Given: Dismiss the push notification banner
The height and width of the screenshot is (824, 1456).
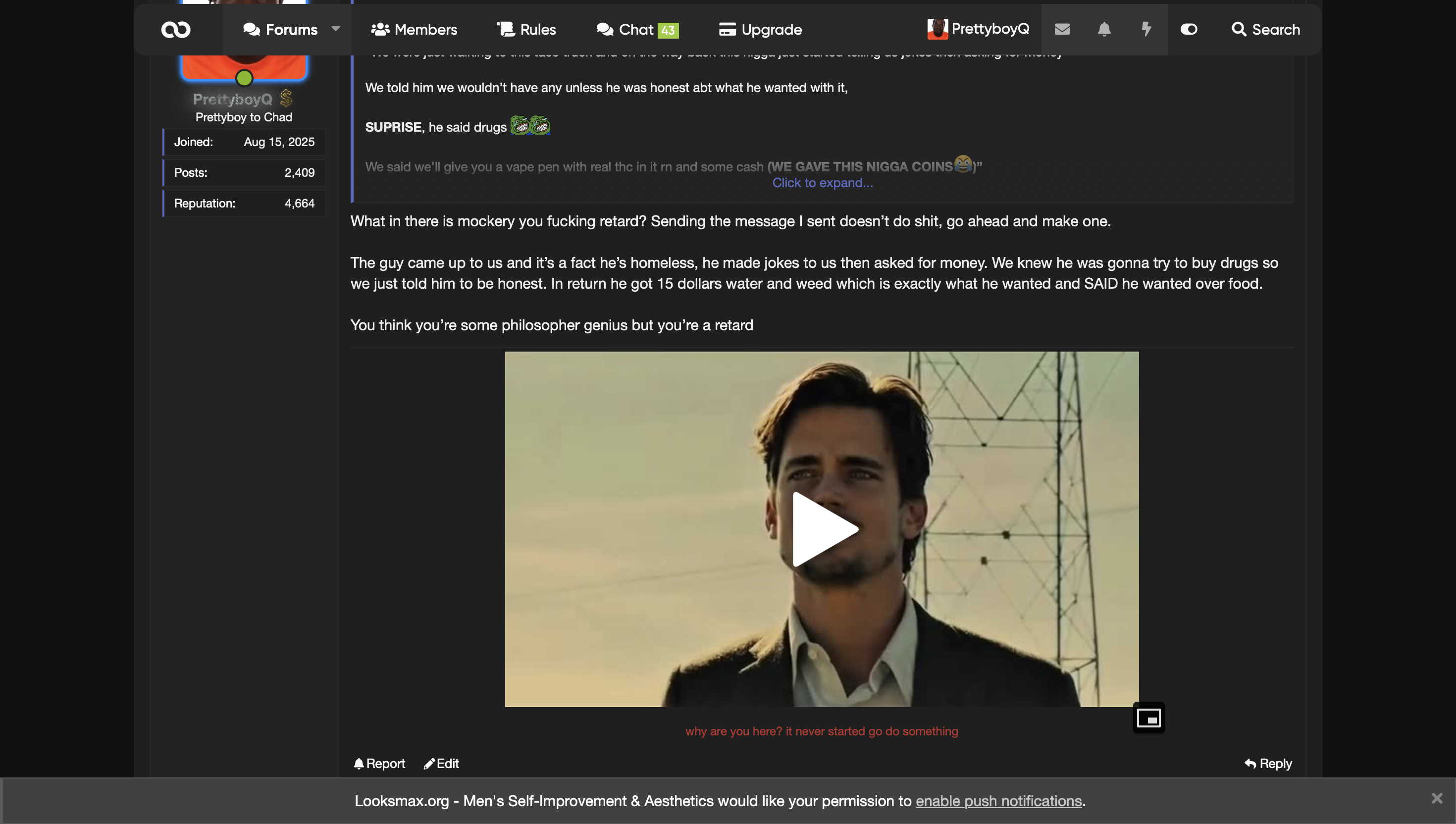Looking at the screenshot, I should [x=1437, y=799].
